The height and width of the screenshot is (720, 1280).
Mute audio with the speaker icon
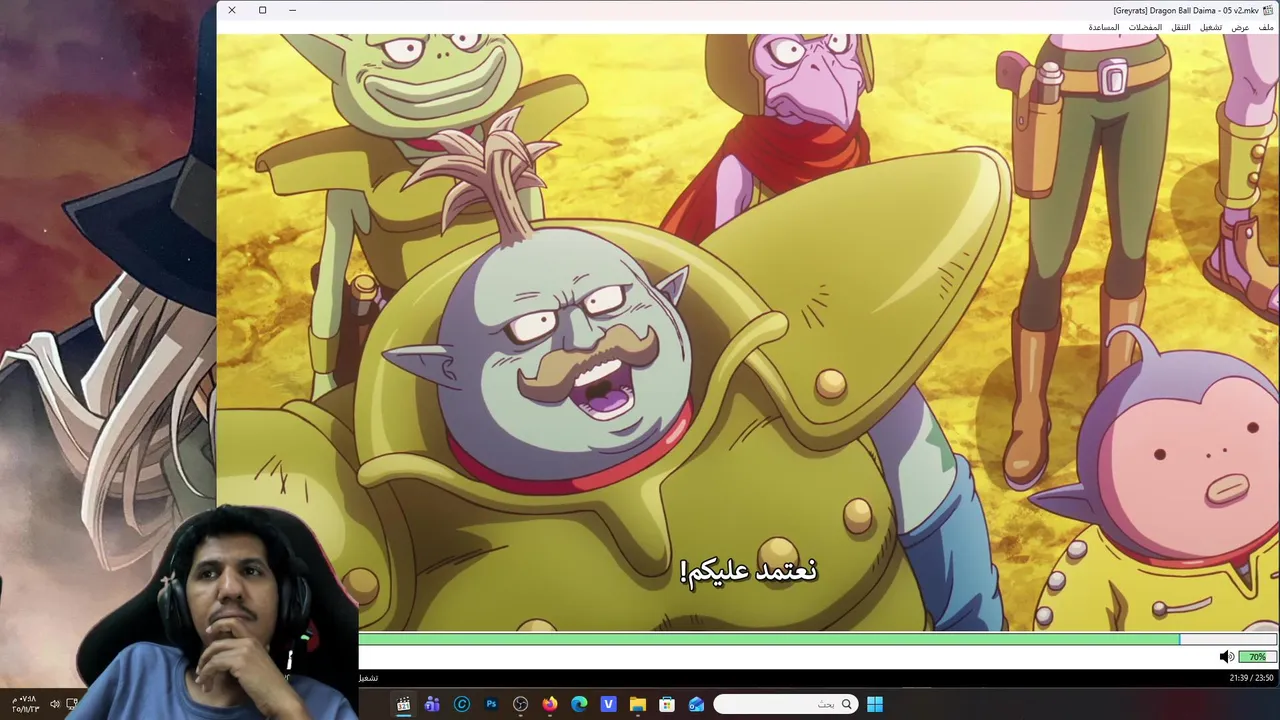click(x=1226, y=657)
